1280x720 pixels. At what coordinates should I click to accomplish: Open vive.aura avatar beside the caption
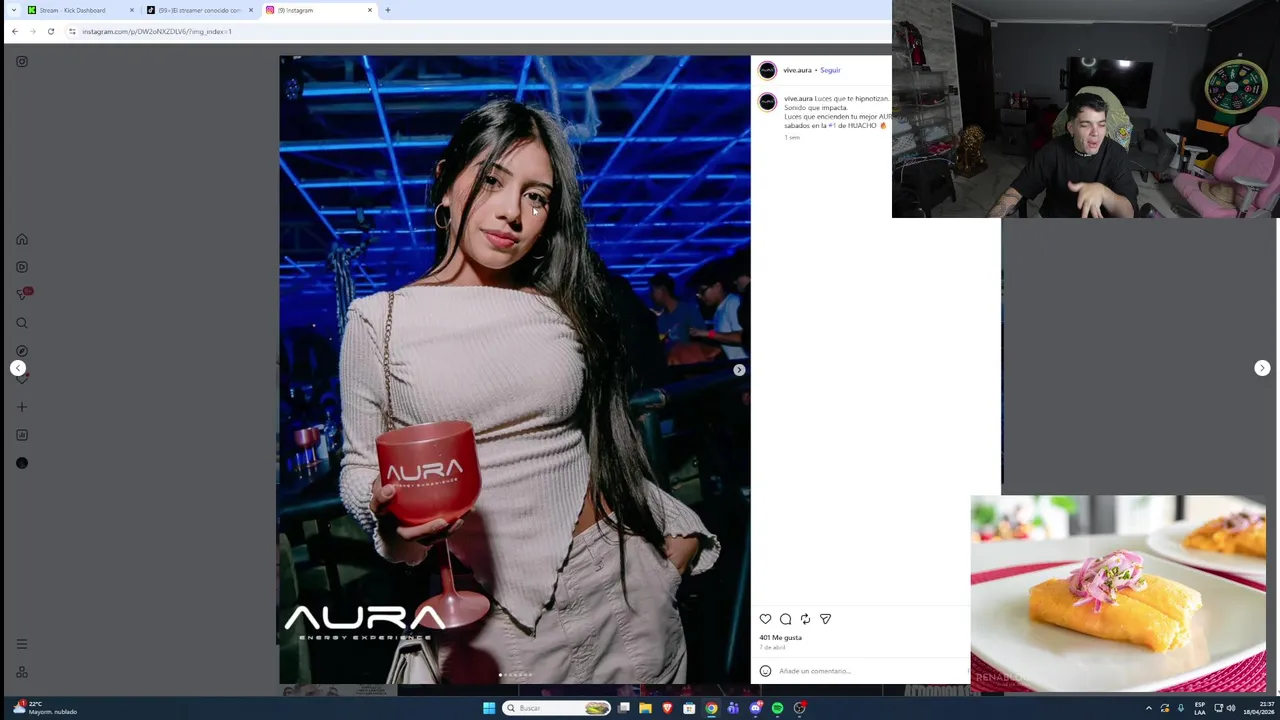click(x=767, y=102)
